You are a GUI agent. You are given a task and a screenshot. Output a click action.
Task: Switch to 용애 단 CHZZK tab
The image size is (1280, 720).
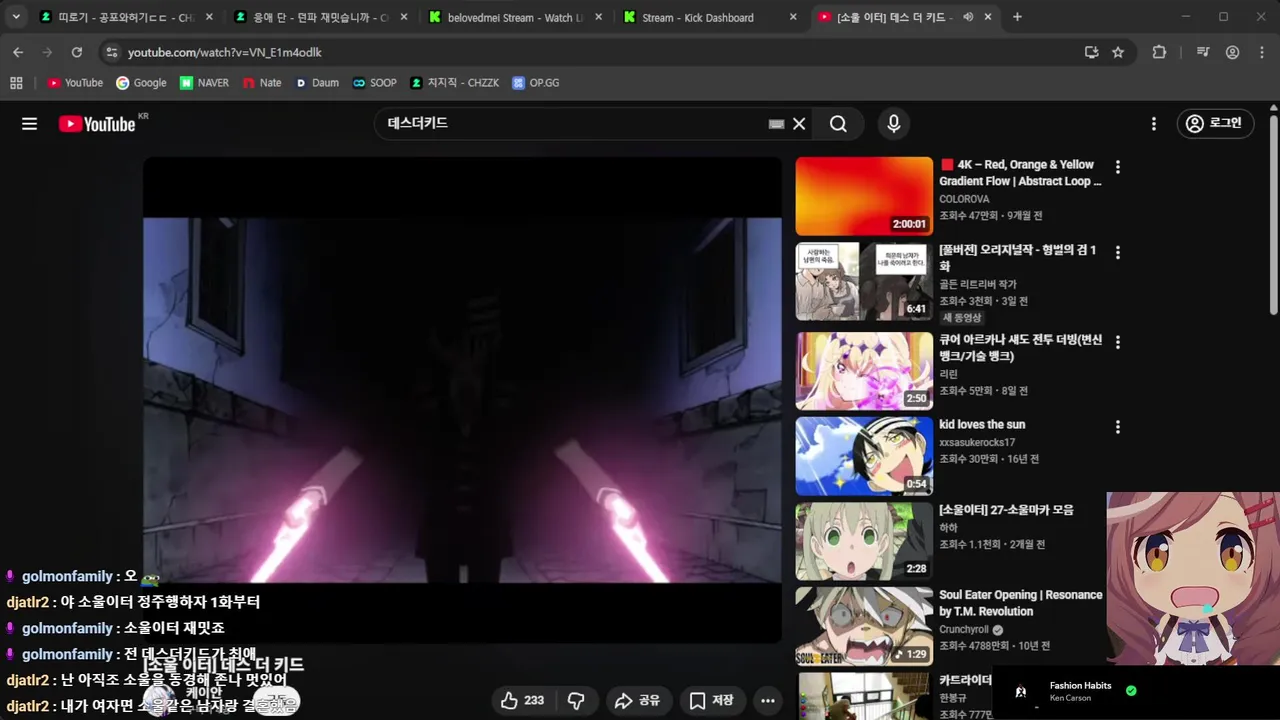(320, 17)
